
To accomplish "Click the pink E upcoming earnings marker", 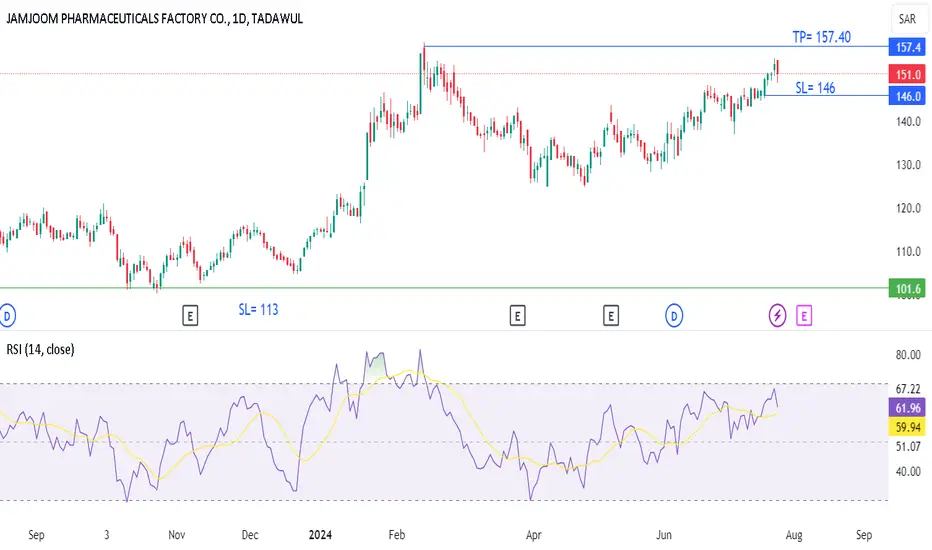I will 804,316.
